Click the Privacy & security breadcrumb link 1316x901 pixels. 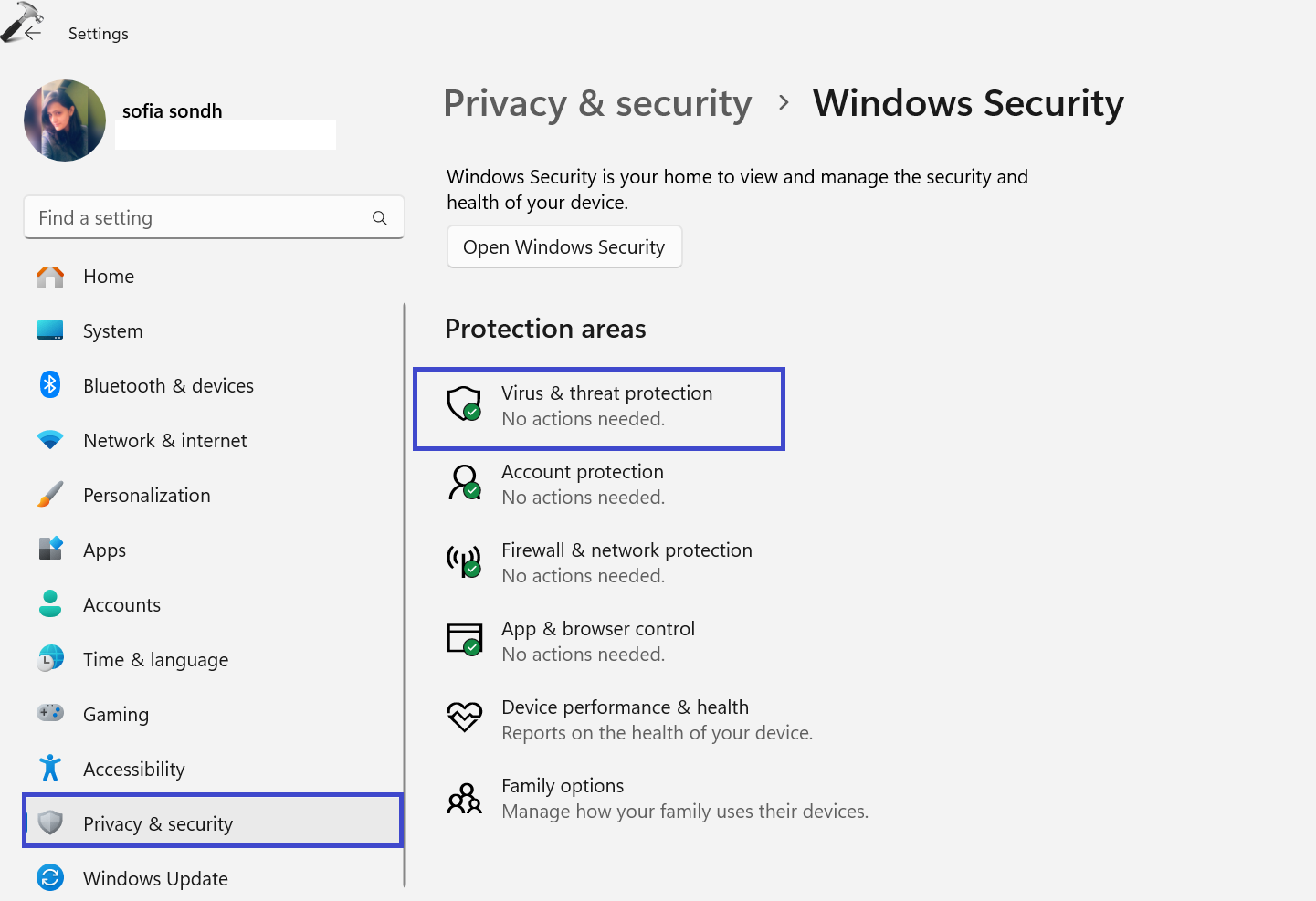click(x=597, y=104)
